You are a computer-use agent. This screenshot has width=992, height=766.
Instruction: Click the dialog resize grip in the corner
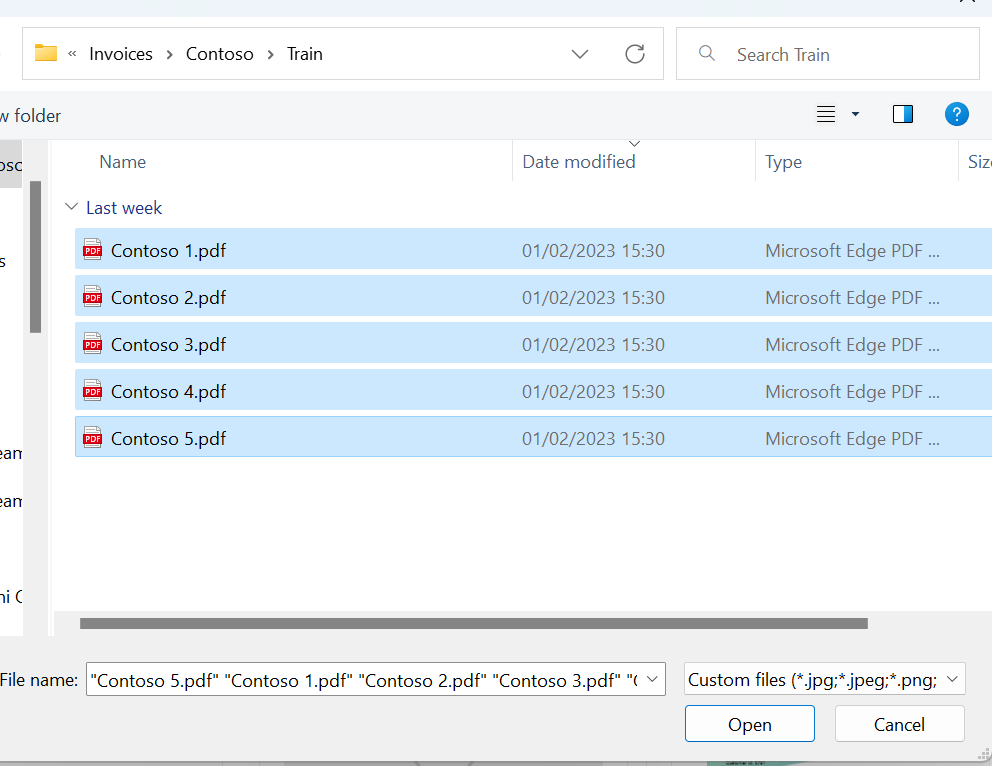point(984,753)
